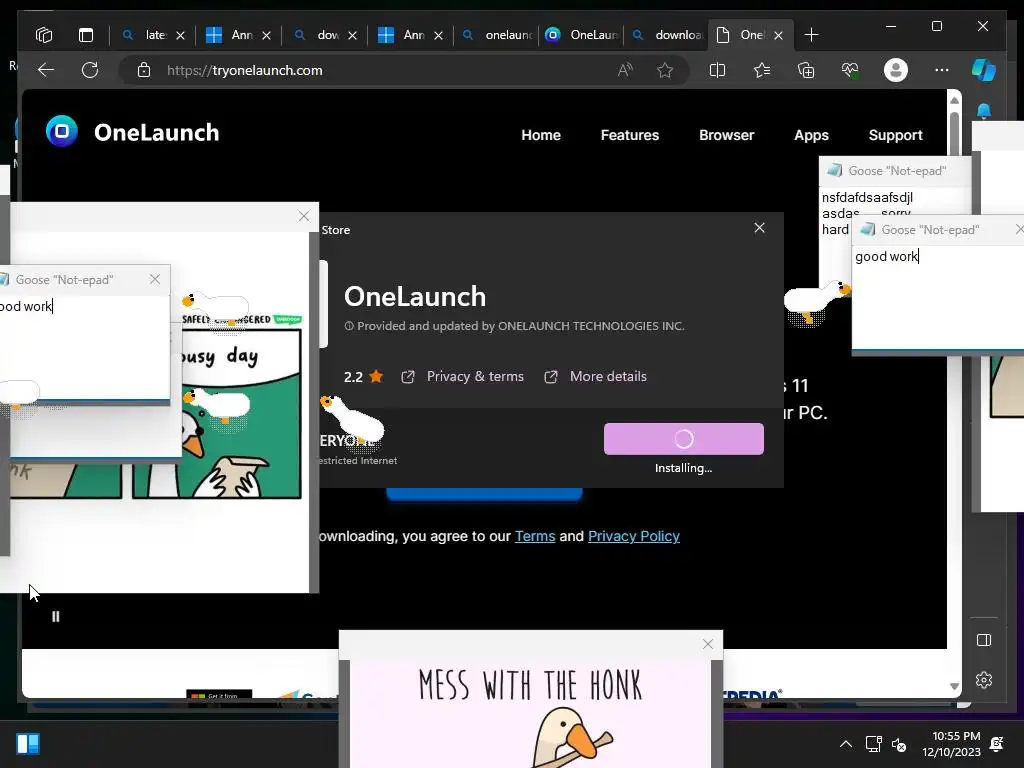The width and height of the screenshot is (1024, 768).
Task: Open Support in OneLaunch navigation
Action: tap(895, 135)
